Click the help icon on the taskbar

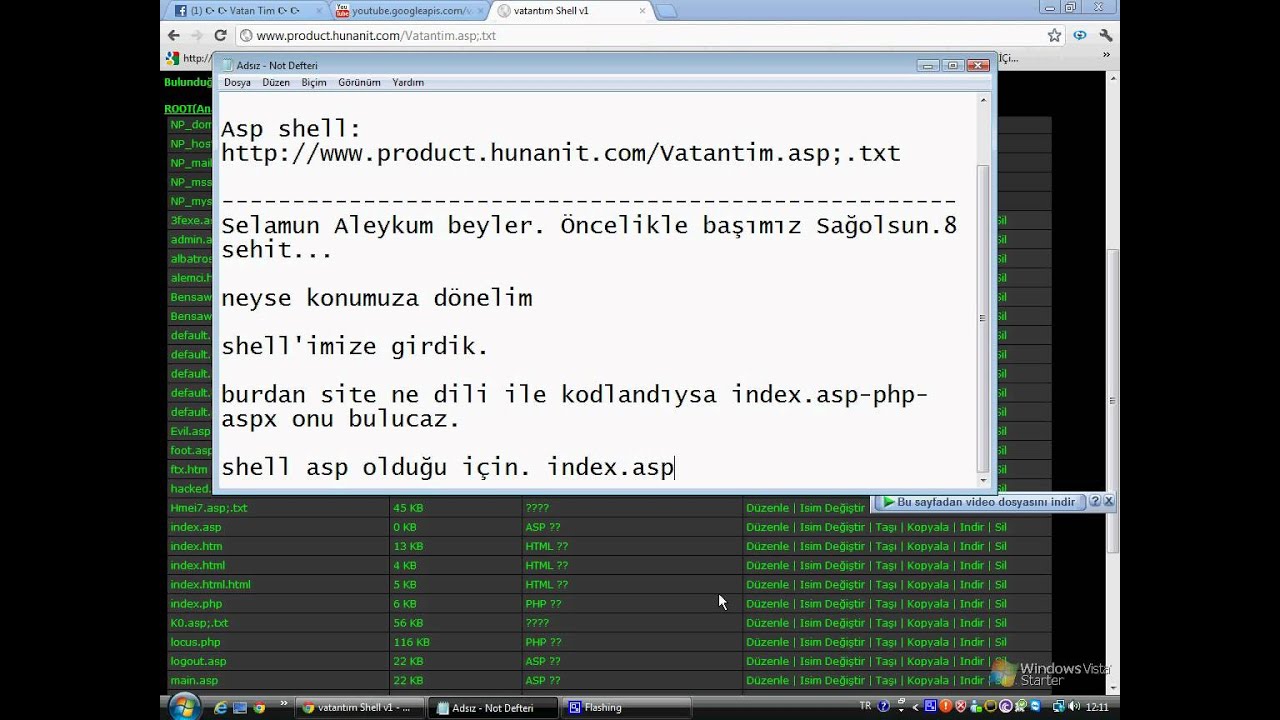click(883, 707)
